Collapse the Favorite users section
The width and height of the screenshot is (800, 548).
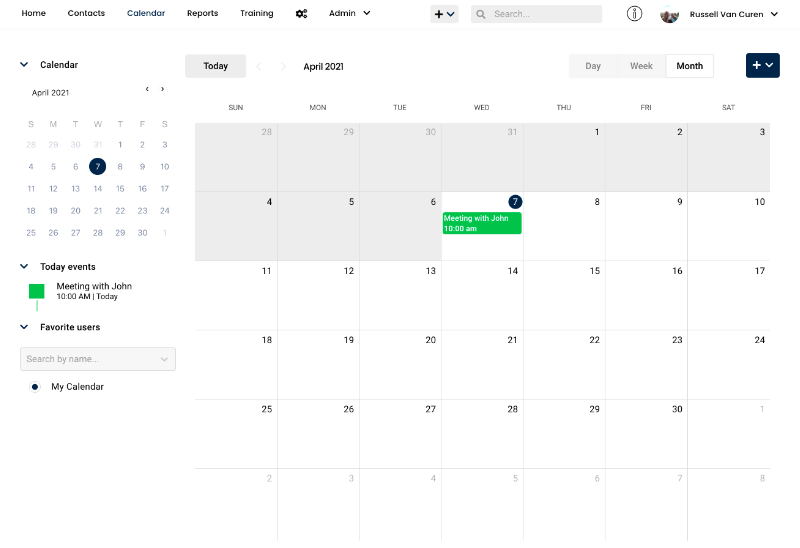point(24,327)
